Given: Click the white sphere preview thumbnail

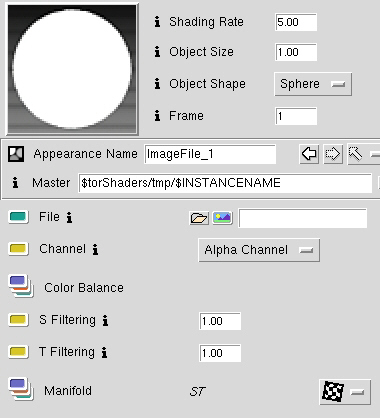Looking at the screenshot, I should coord(72,68).
